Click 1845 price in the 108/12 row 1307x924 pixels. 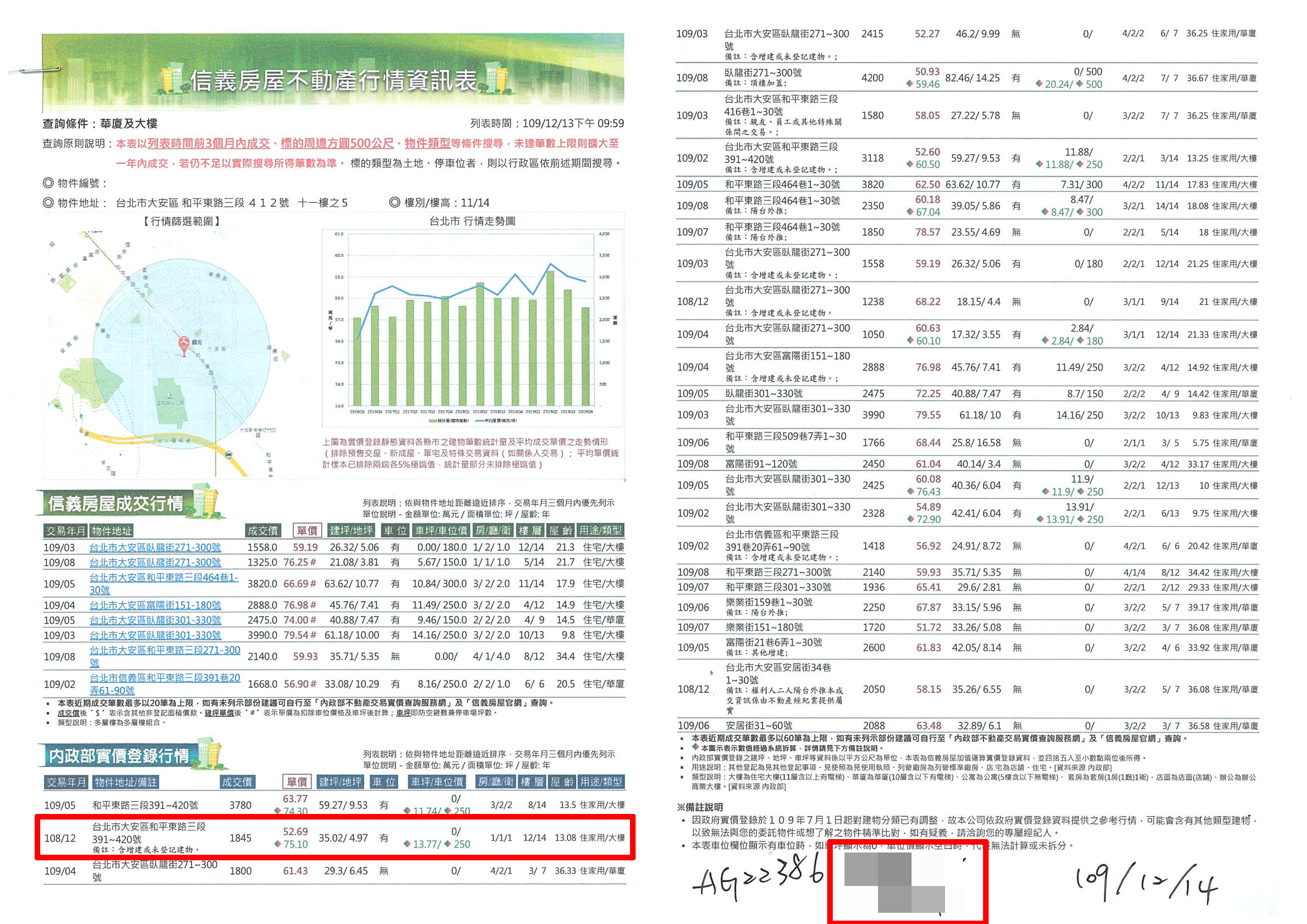tap(240, 838)
